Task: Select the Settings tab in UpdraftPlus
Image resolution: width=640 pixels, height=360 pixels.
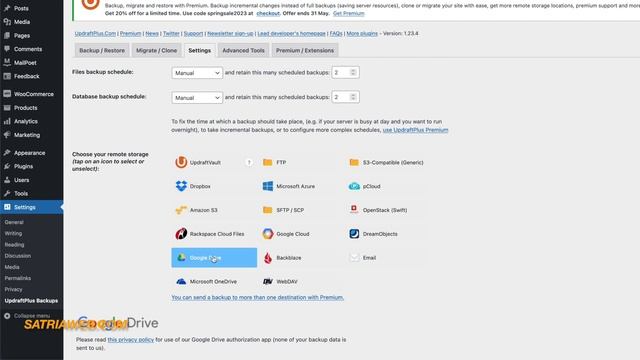Action: tap(200, 51)
